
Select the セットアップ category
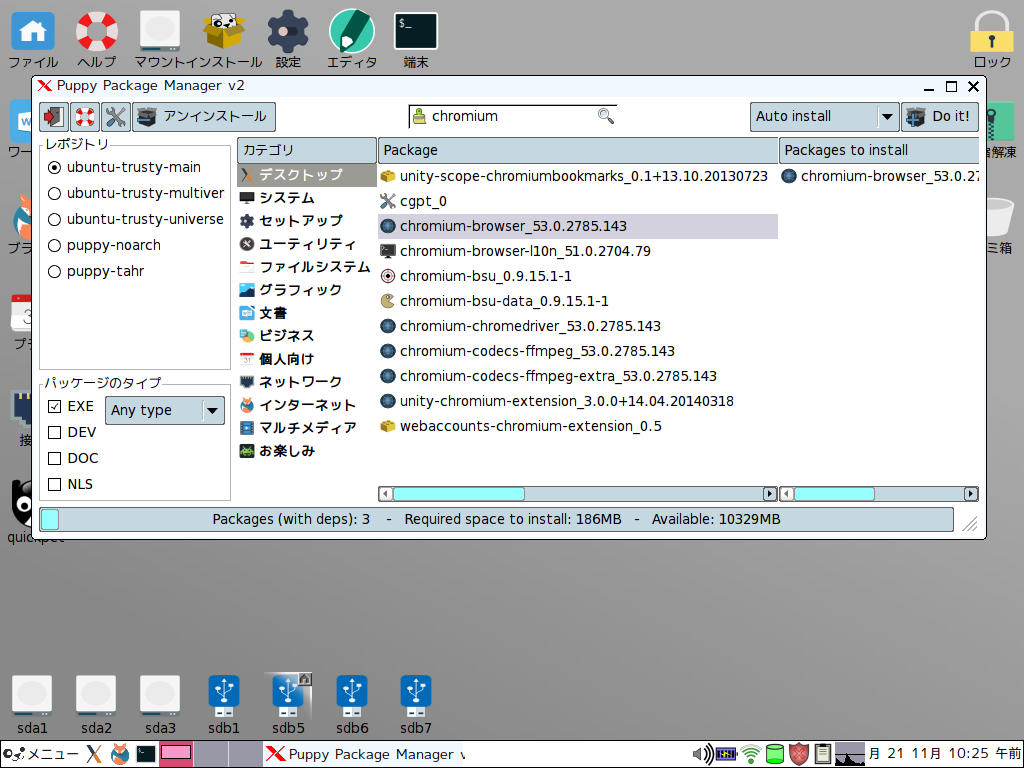[x=306, y=221]
